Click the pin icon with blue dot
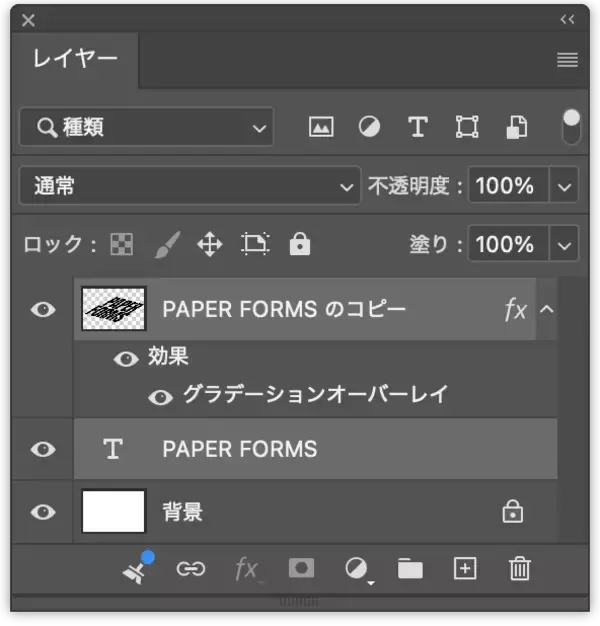This screenshot has width=600, height=626. pyautogui.click(x=138, y=568)
